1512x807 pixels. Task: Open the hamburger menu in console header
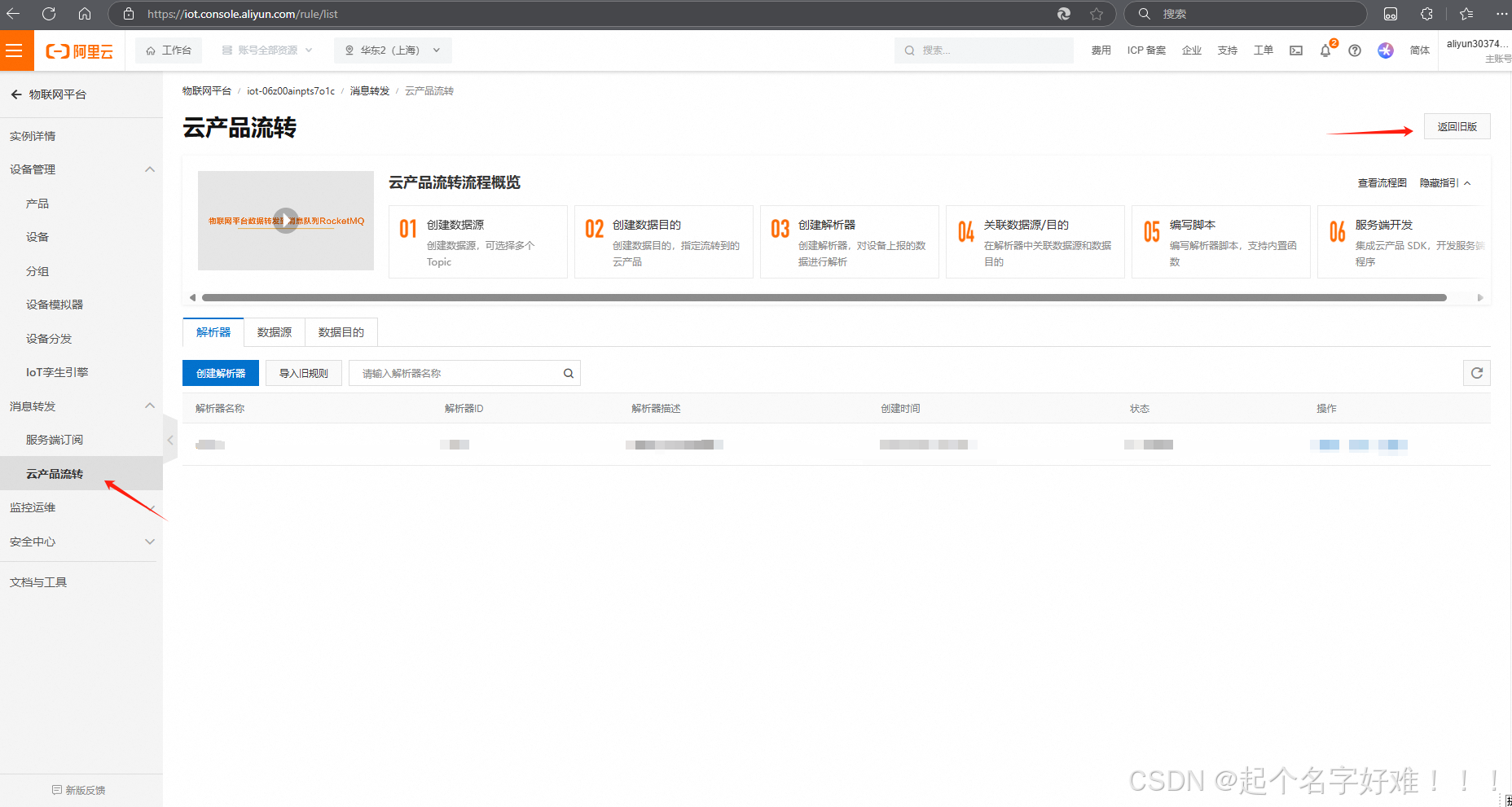point(14,51)
